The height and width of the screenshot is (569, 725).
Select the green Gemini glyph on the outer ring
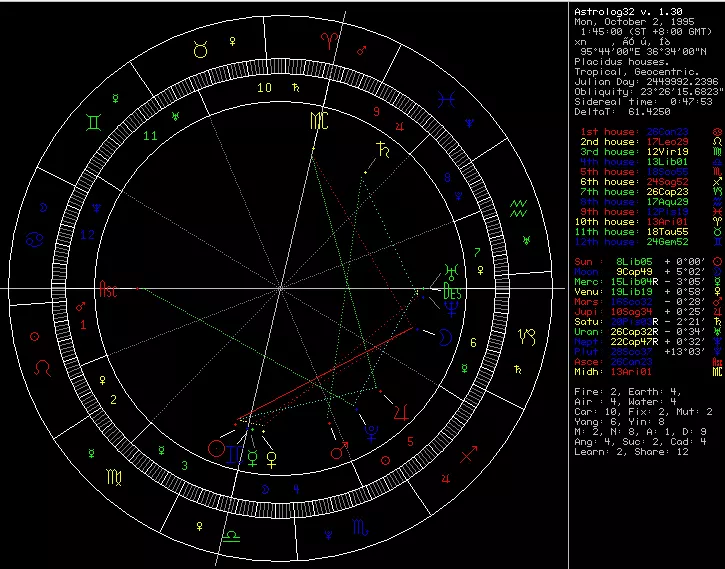[94, 122]
